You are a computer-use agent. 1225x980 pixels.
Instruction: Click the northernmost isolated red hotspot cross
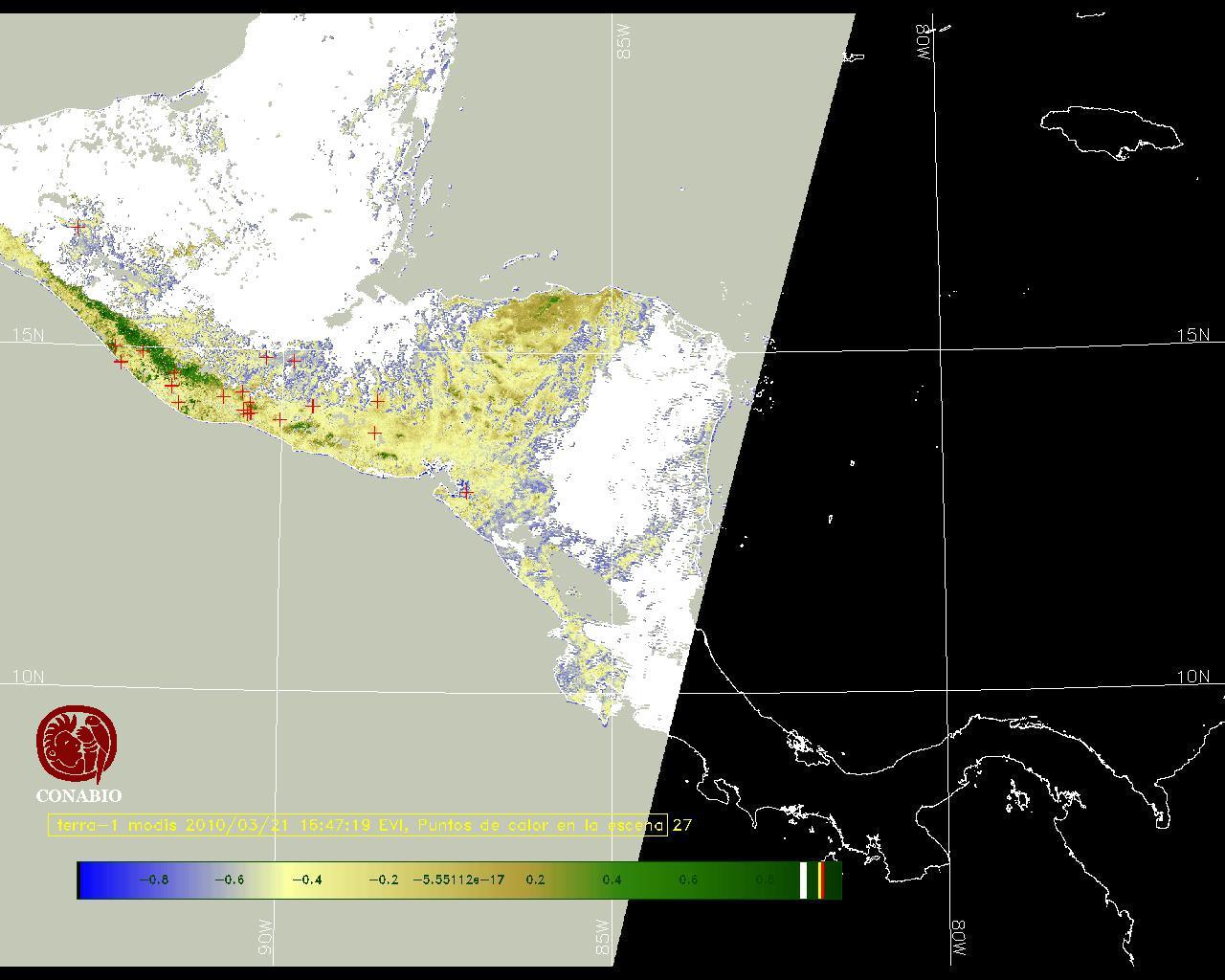78,226
